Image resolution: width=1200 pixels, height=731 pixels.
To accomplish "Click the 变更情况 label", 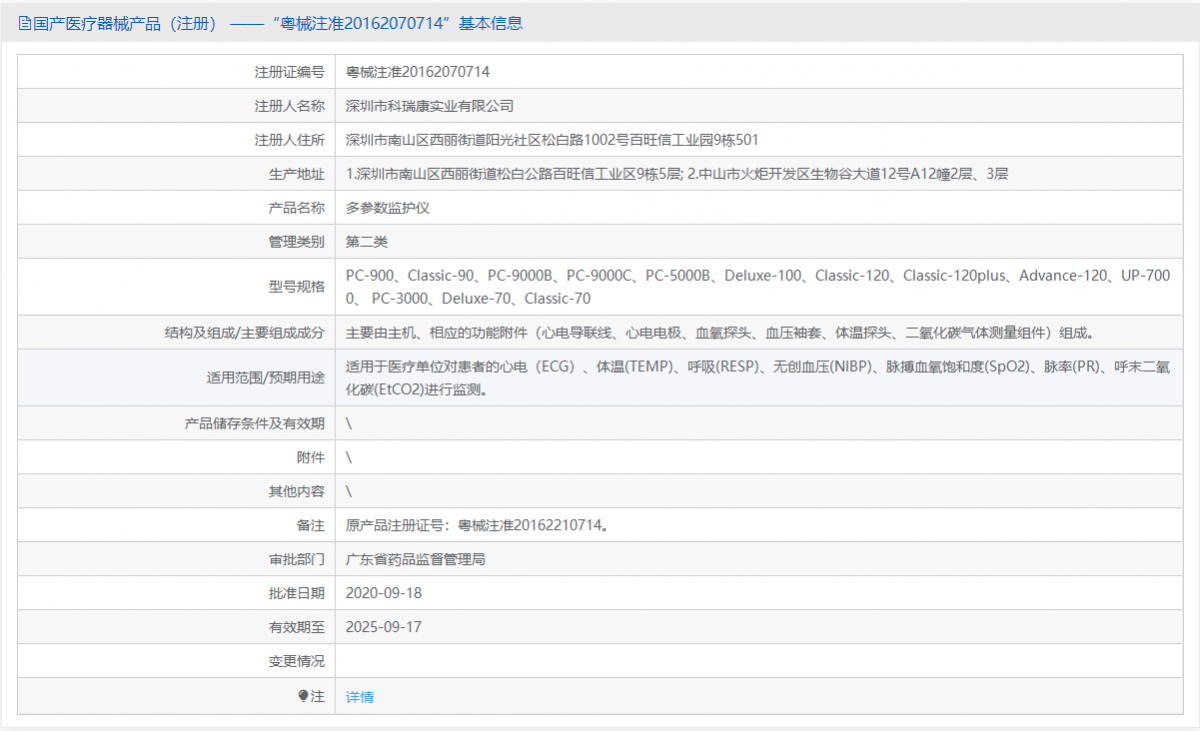I will [x=297, y=661].
